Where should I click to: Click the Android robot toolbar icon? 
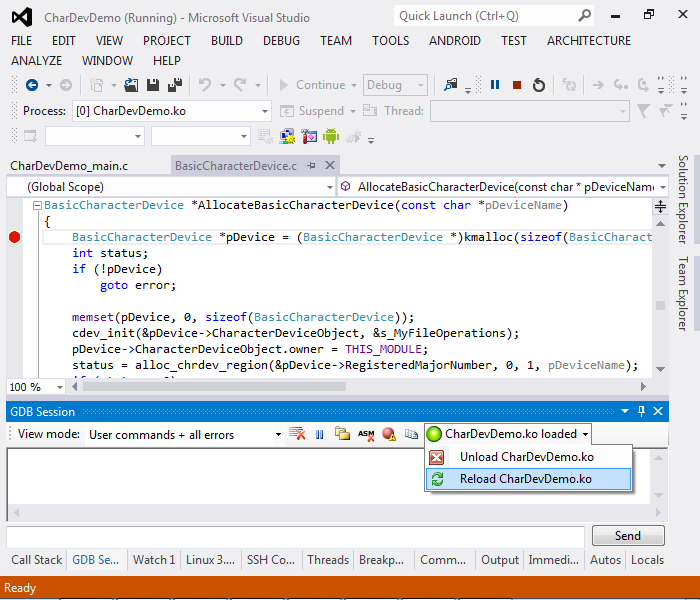pos(331,136)
